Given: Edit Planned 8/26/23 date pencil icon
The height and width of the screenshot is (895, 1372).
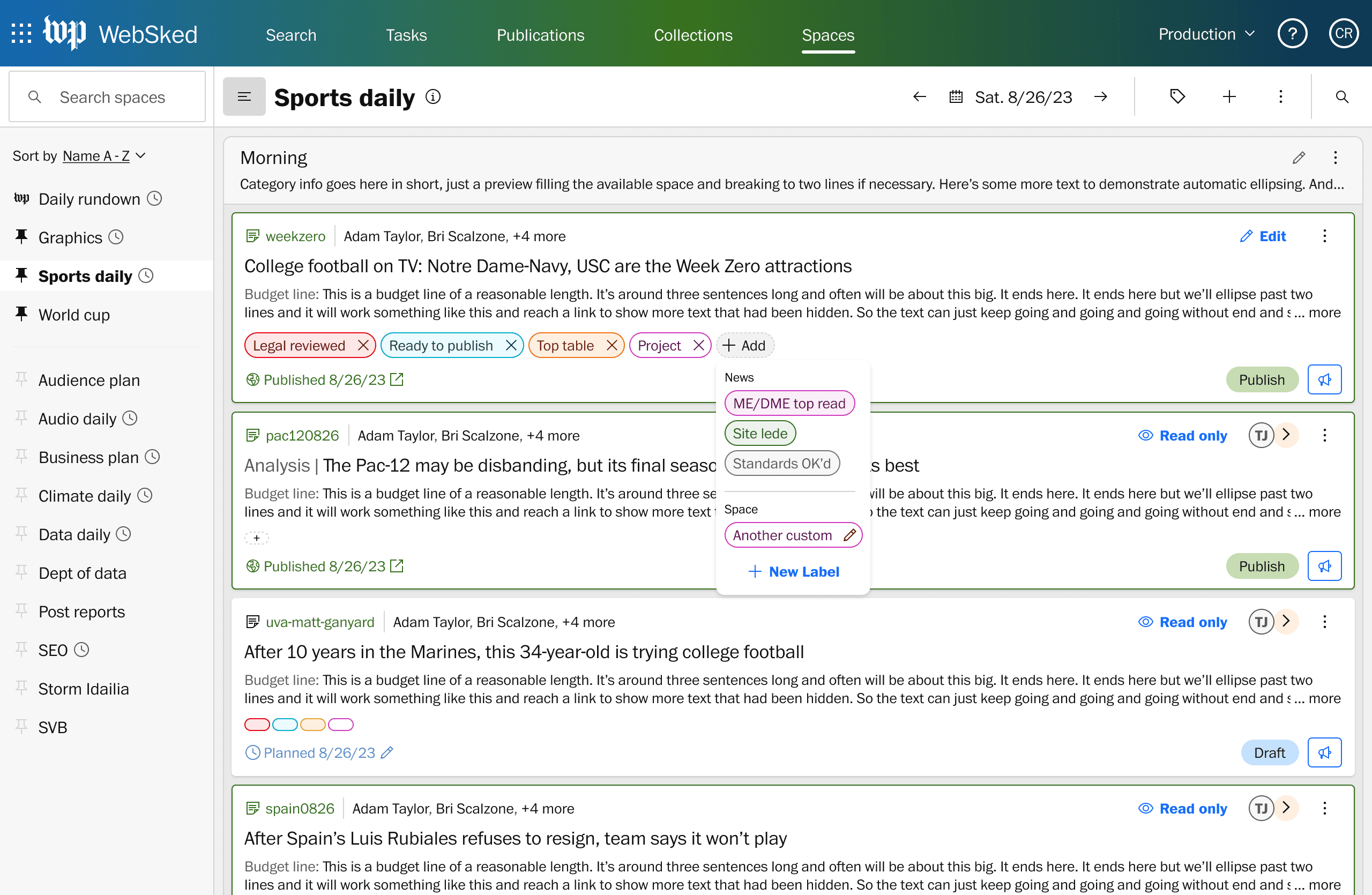Looking at the screenshot, I should (x=387, y=752).
